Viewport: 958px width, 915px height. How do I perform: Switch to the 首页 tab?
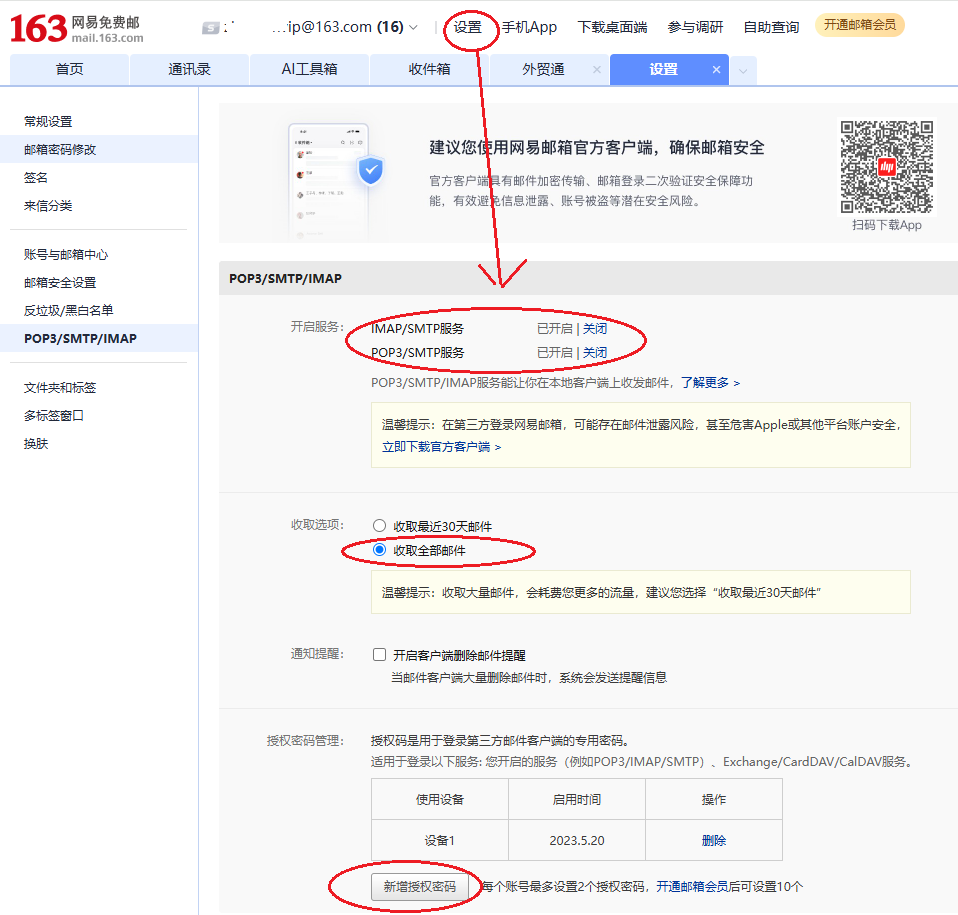pyautogui.click(x=69, y=70)
